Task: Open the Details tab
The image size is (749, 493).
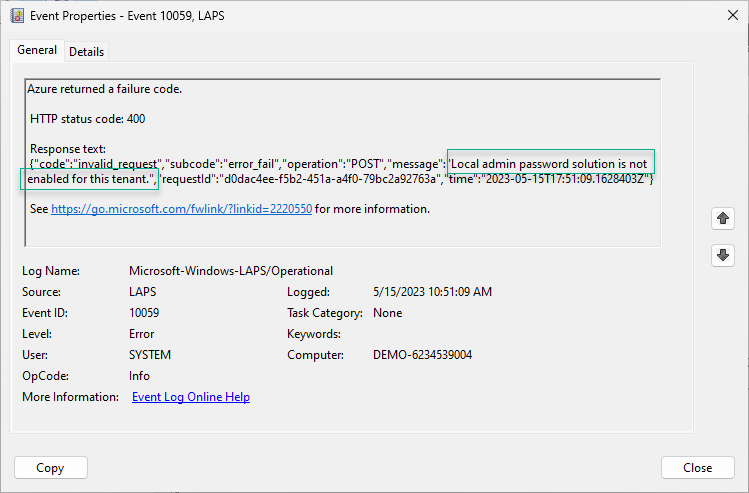Action: click(x=86, y=52)
